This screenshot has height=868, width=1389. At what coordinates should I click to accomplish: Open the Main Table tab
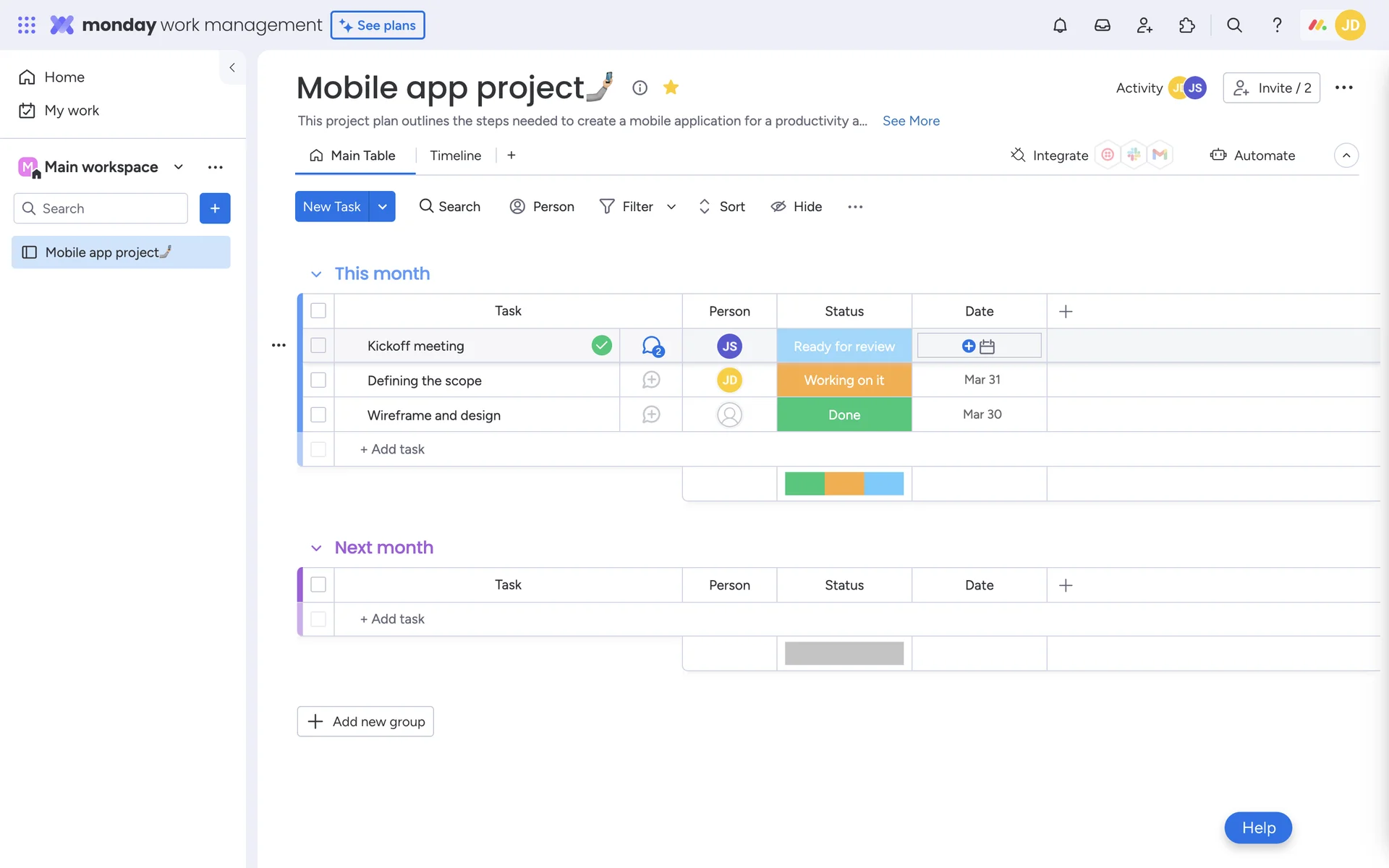353,156
